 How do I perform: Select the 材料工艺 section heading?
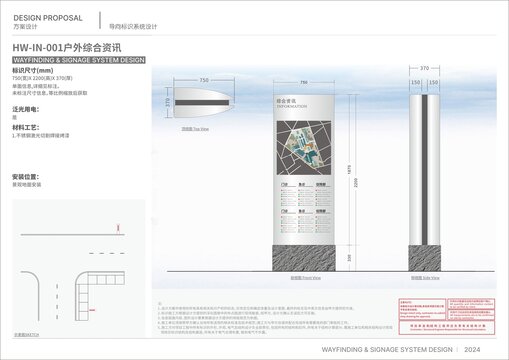tap(26, 127)
